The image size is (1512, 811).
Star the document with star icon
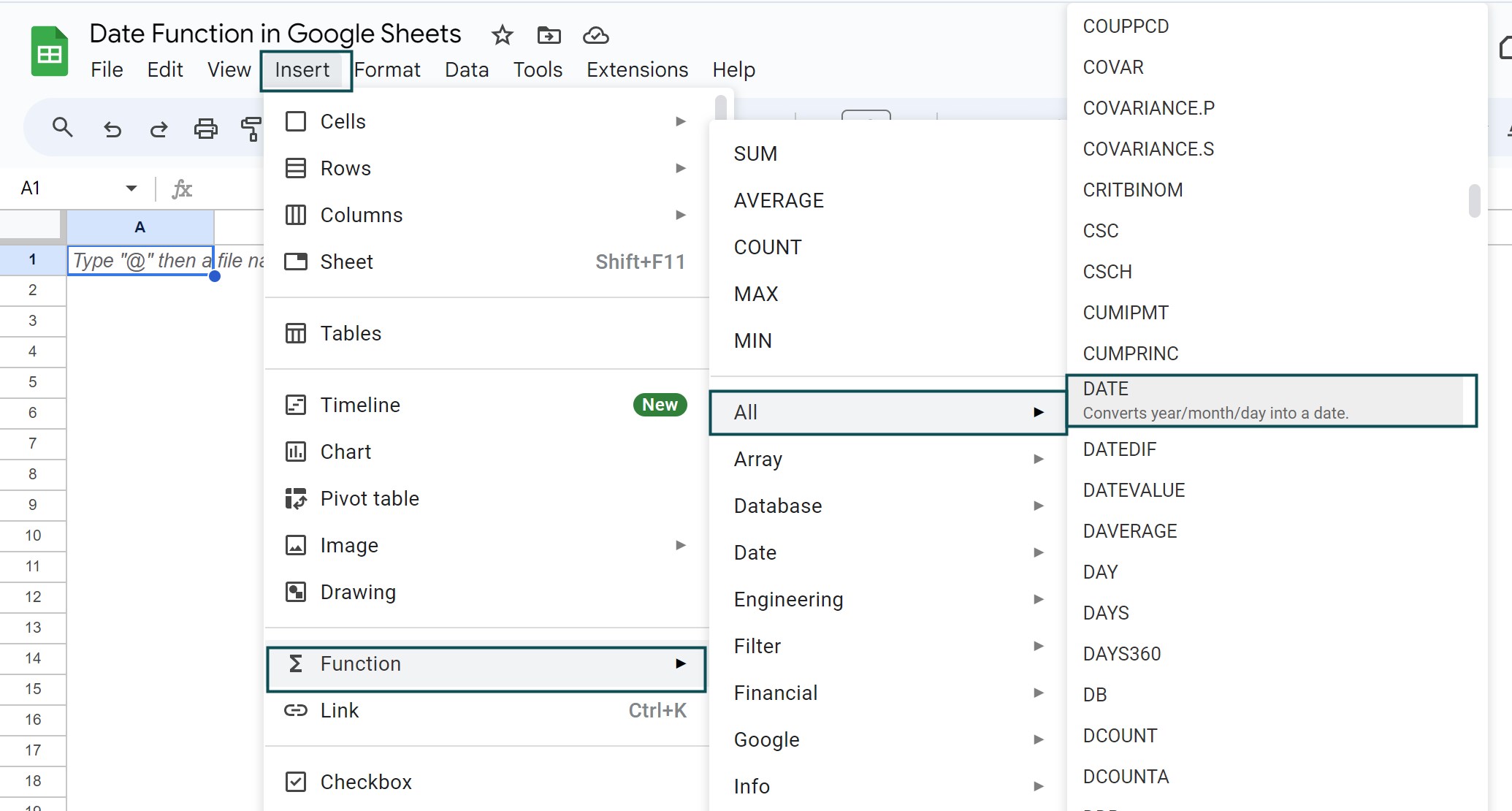click(502, 35)
